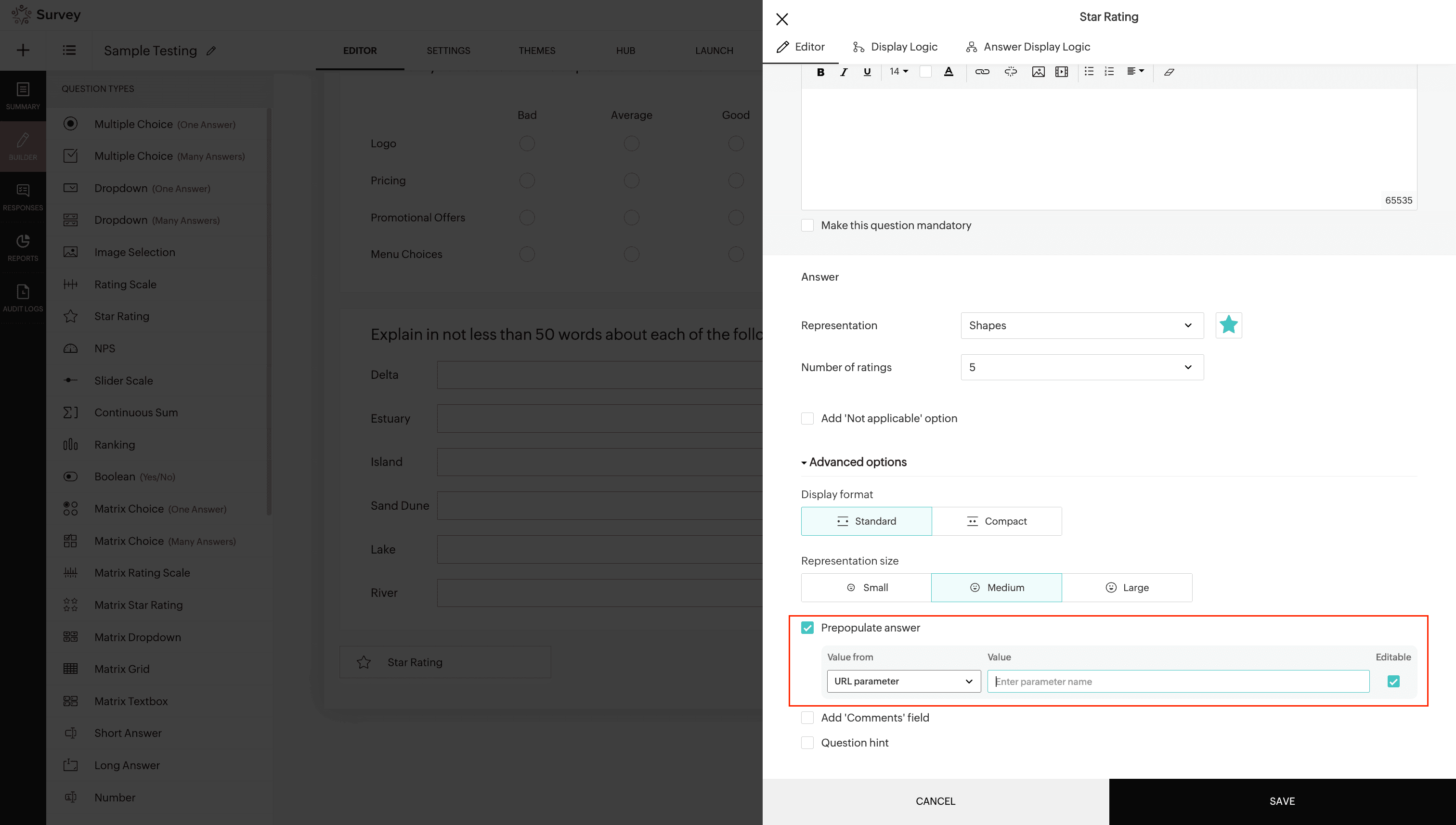Image resolution: width=1456 pixels, height=825 pixels.
Task: Click the underline formatting icon
Action: click(x=867, y=72)
